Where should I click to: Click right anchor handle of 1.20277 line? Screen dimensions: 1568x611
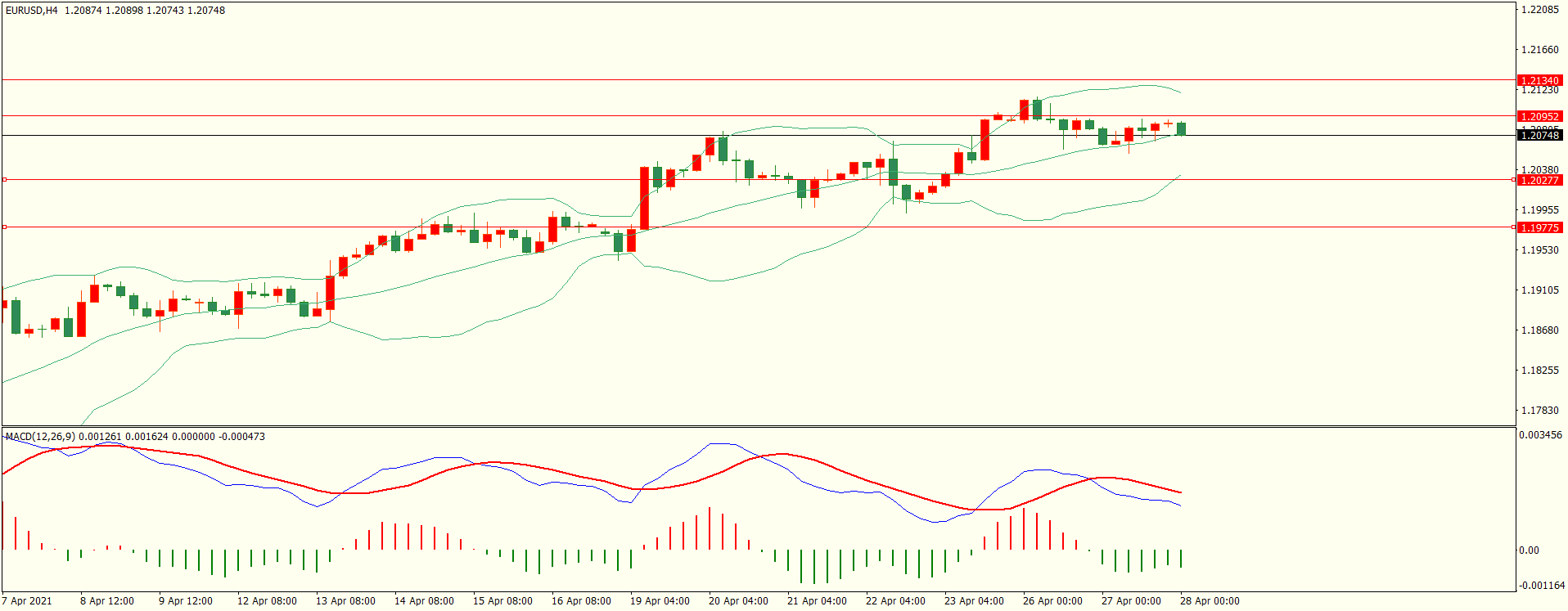1513,179
